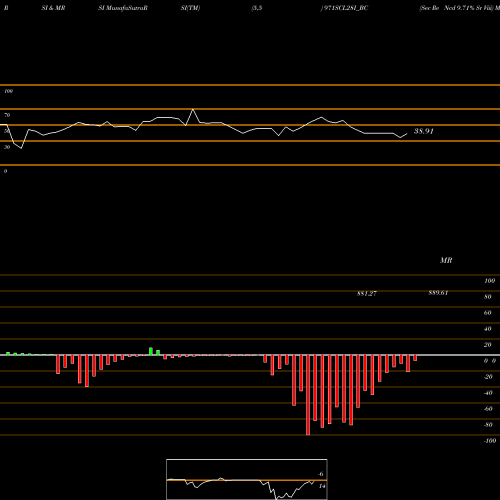Click the 'Ncd 9.71% Sr Viii' description text

click(x=469, y=8)
